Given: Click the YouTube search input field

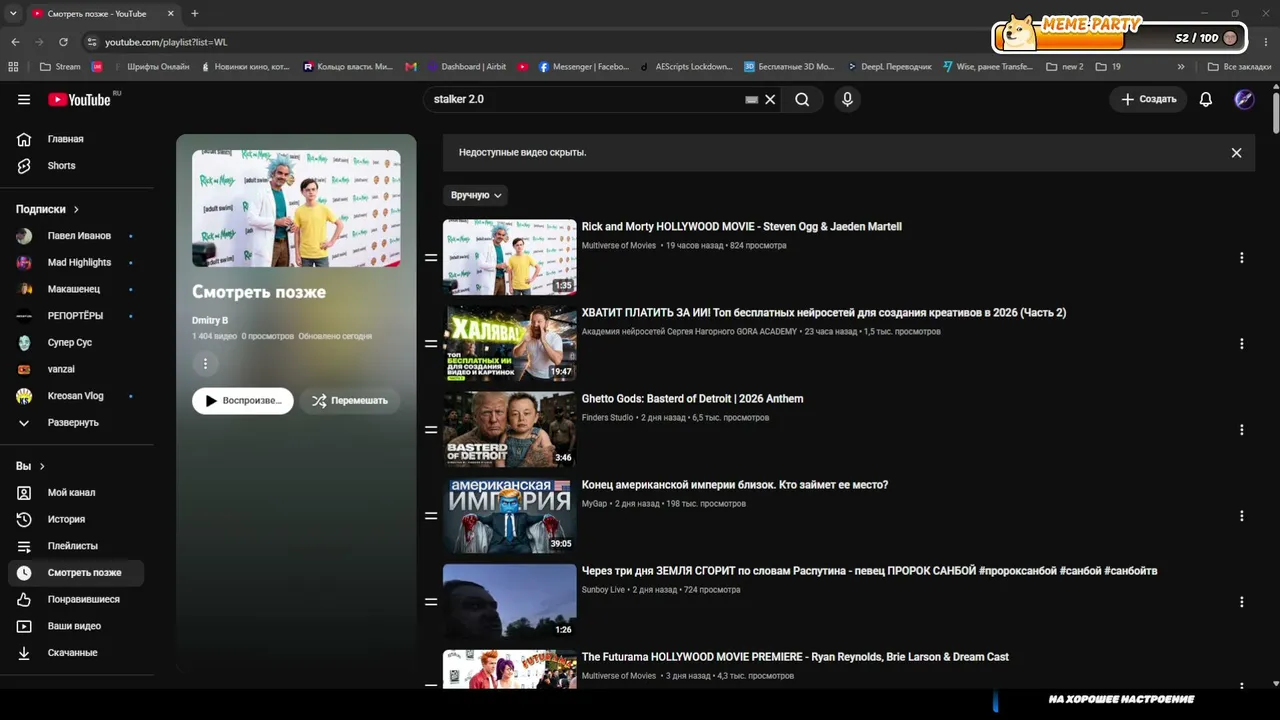Looking at the screenshot, I should 585,100.
